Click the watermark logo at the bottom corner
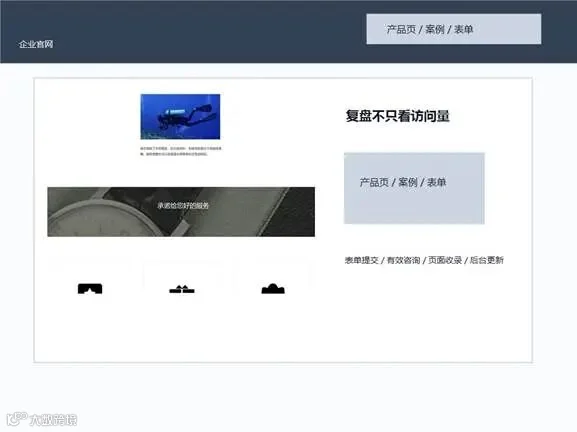Viewport: 577px width, 432px height. 42,419
